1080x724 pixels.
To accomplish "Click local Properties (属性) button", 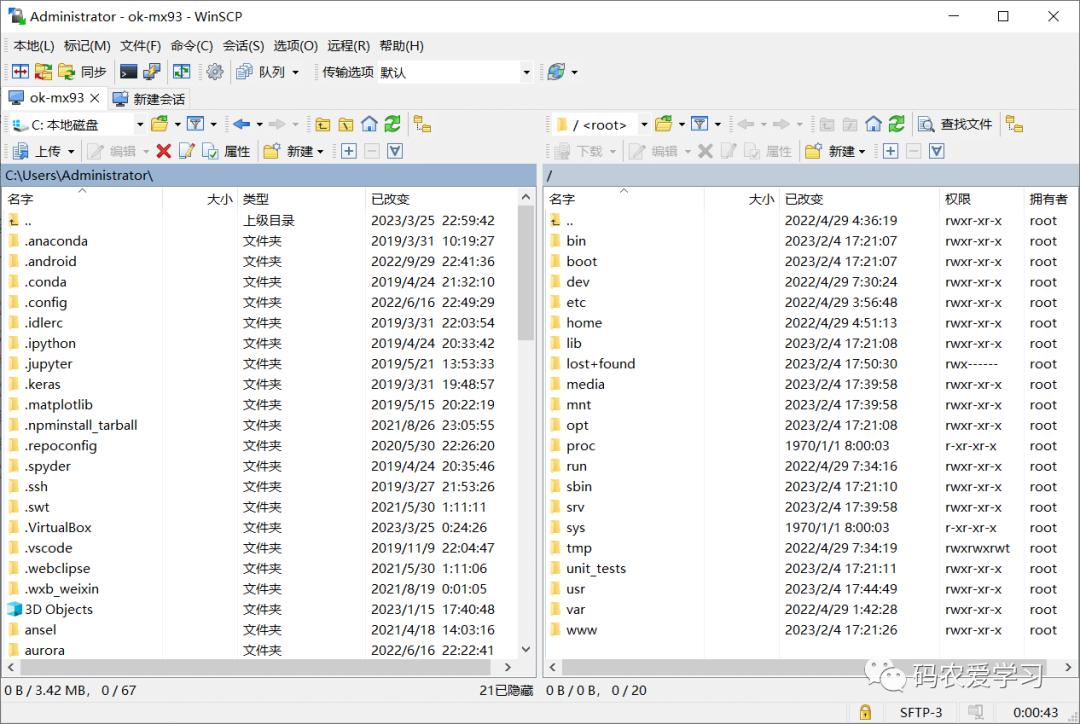I will [226, 151].
